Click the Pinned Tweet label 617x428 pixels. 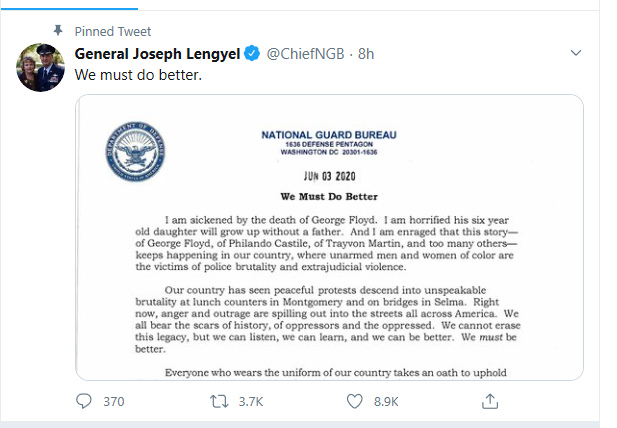[115, 32]
